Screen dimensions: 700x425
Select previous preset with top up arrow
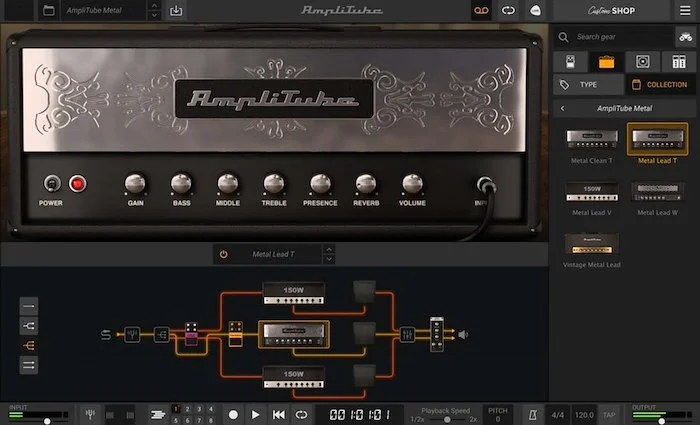coord(154,5)
